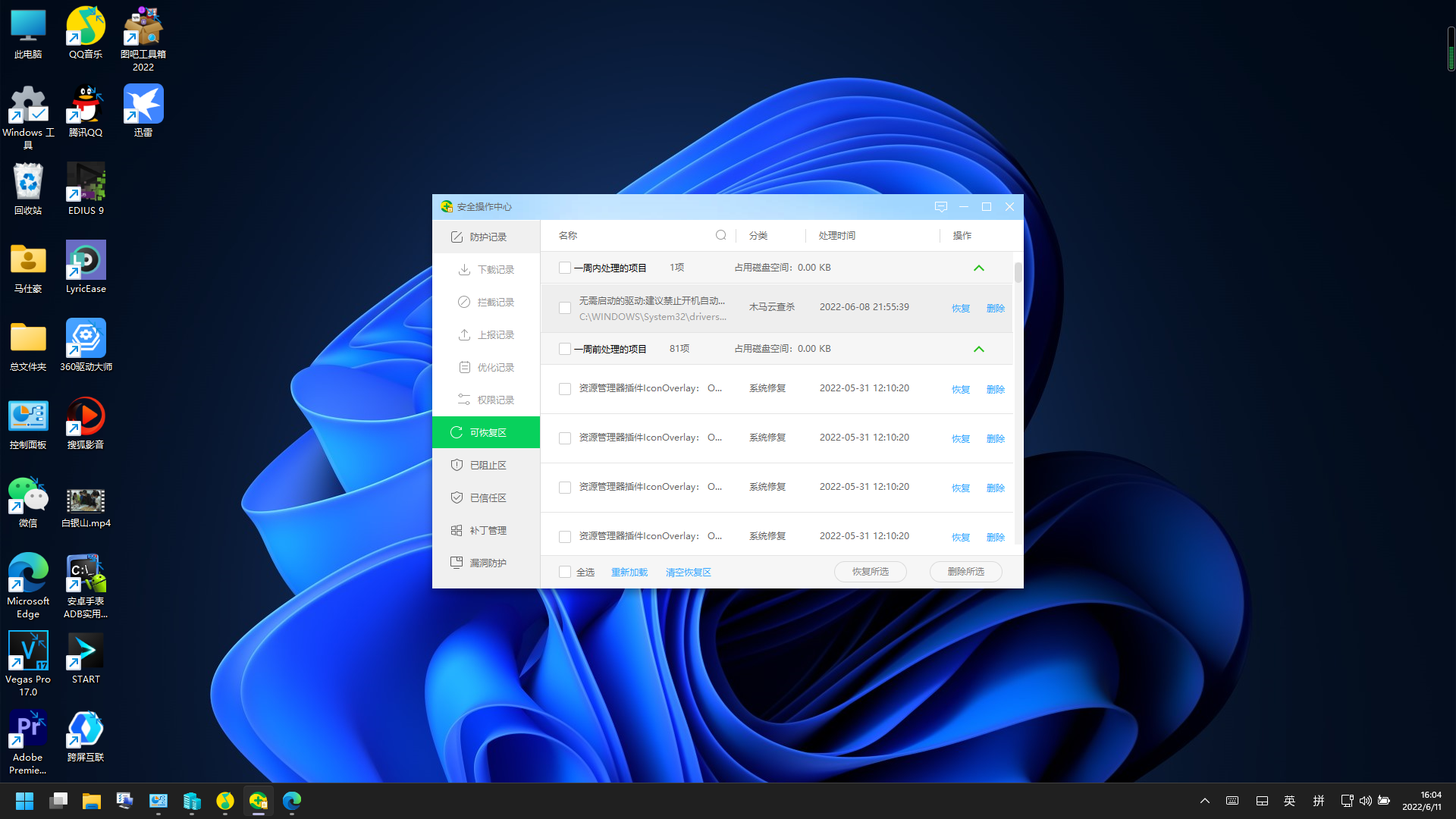
Task: Tick the 一周内处理的项目 group checkbox
Action: click(565, 268)
